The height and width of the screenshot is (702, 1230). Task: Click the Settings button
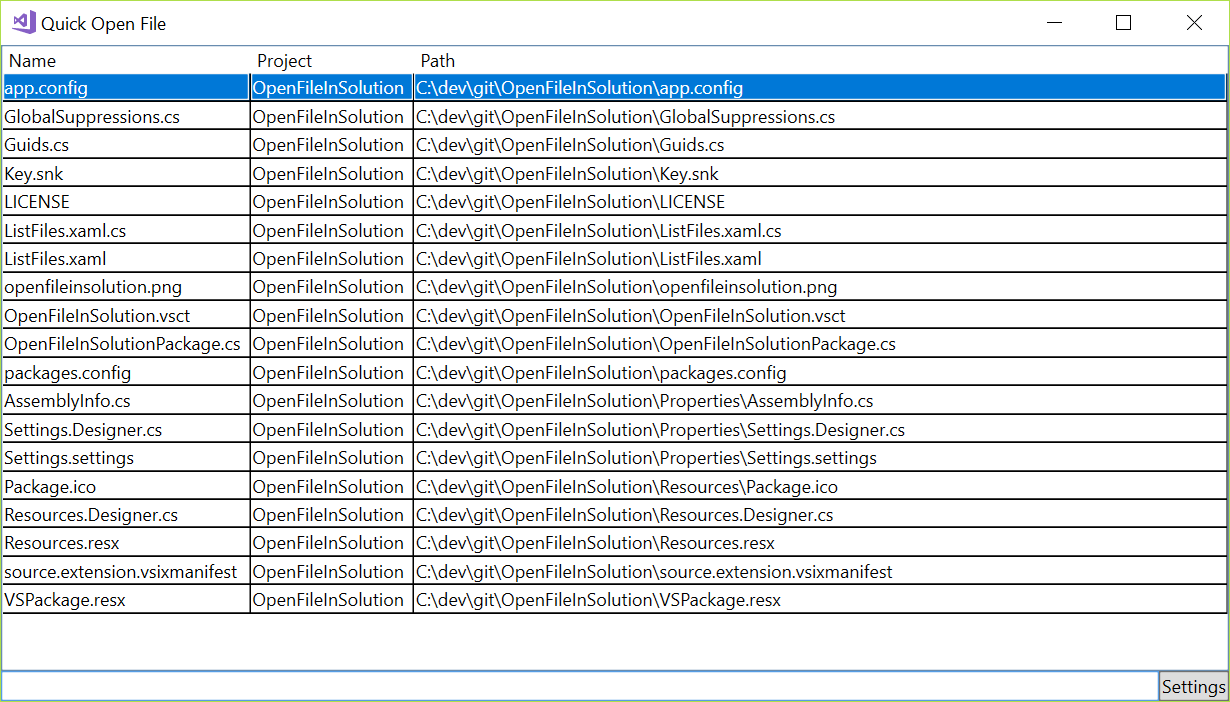(1194, 686)
